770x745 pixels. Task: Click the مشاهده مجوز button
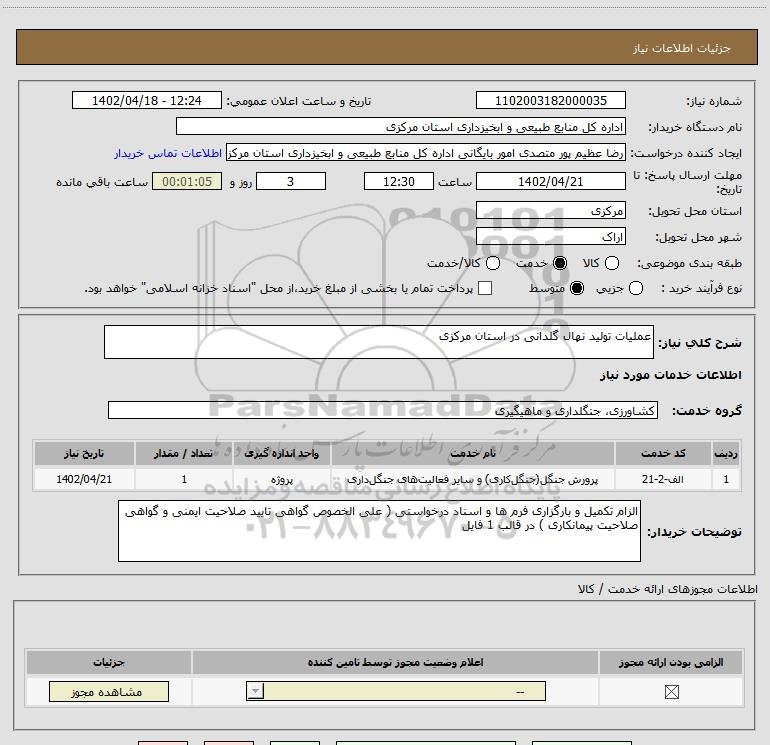click(109, 691)
